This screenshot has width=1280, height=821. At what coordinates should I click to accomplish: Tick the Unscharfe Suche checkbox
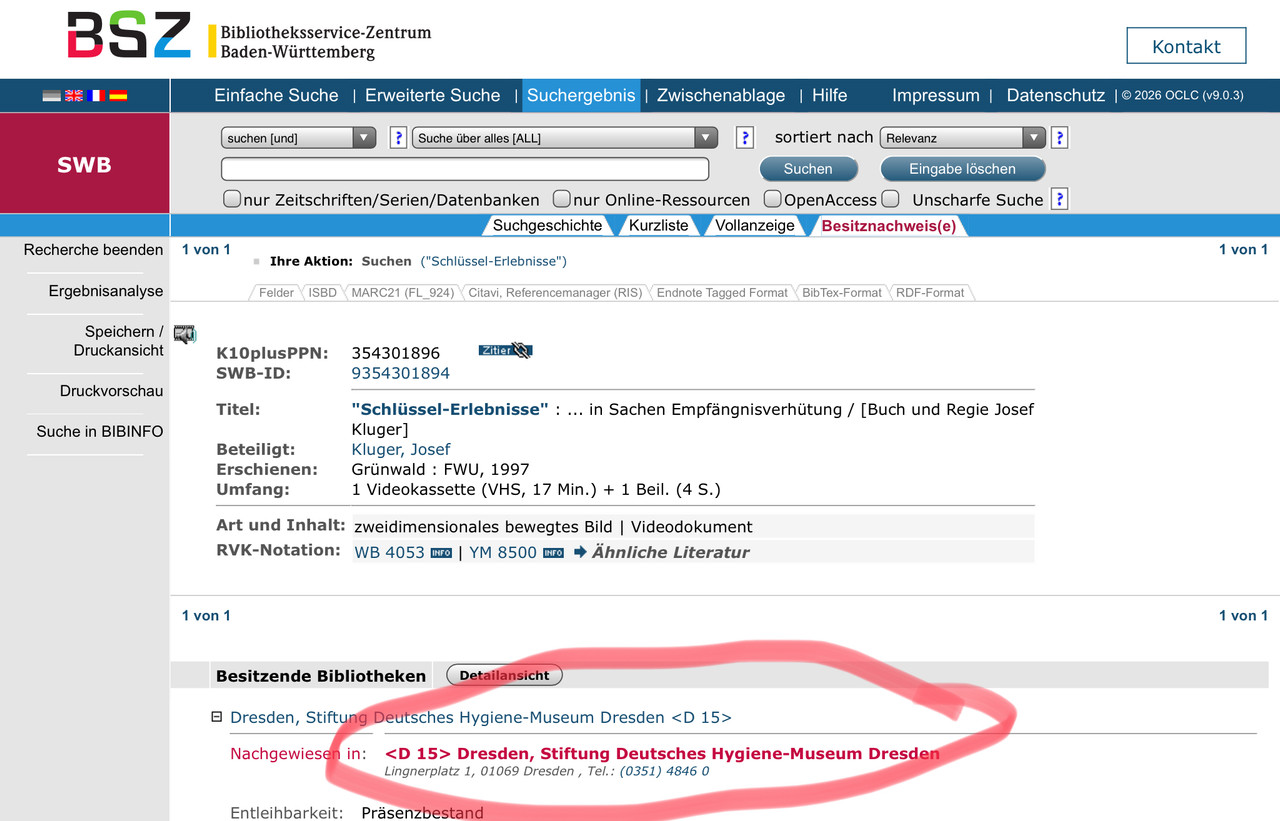tap(891, 199)
